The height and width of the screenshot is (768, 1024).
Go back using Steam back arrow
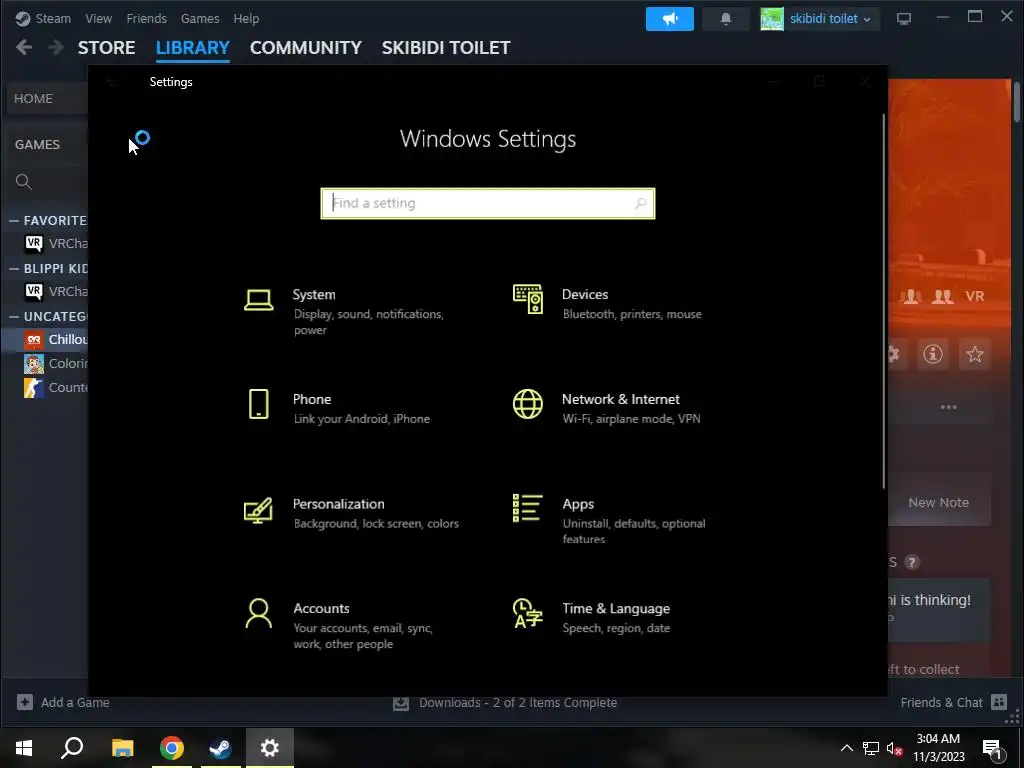pyautogui.click(x=24, y=47)
